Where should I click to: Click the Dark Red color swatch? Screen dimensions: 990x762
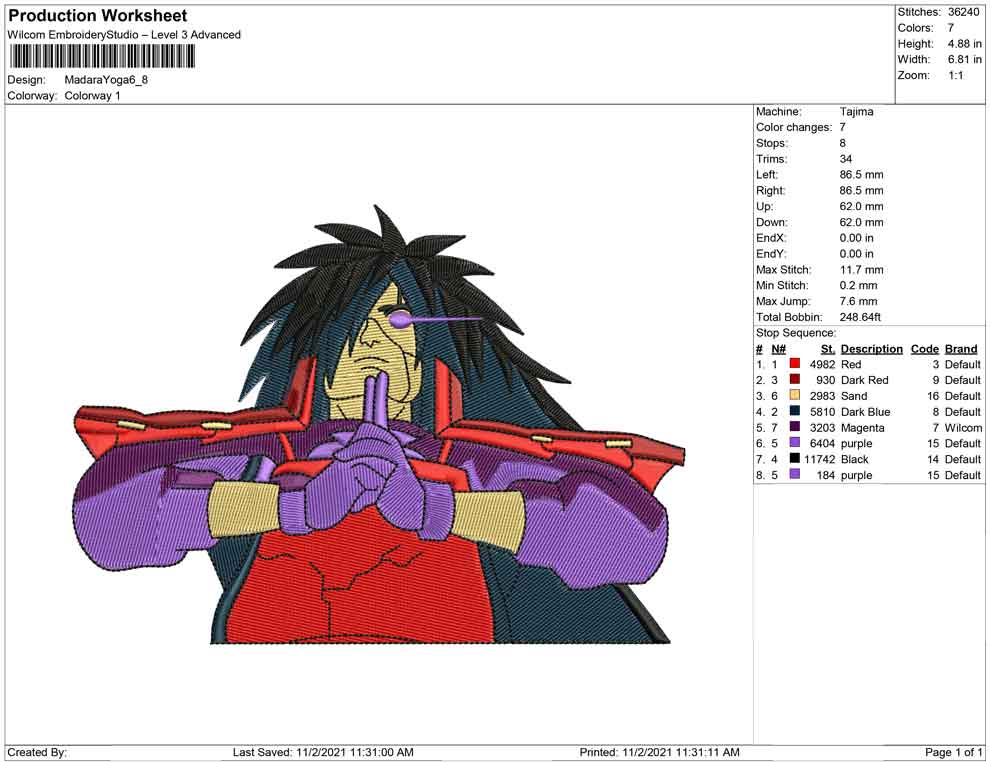[x=794, y=379]
